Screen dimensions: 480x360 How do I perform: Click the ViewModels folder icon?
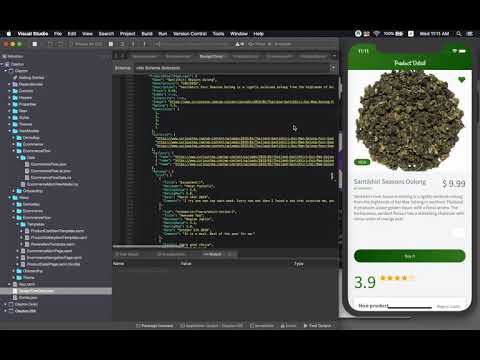(15, 131)
